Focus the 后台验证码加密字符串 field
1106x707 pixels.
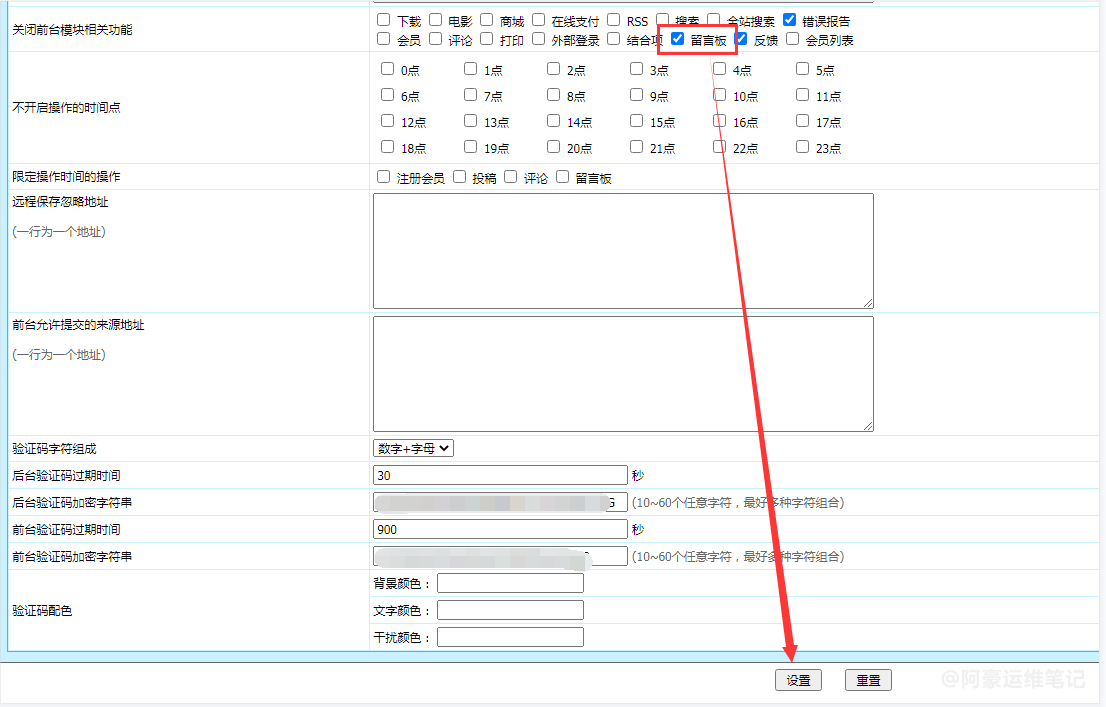(500, 502)
